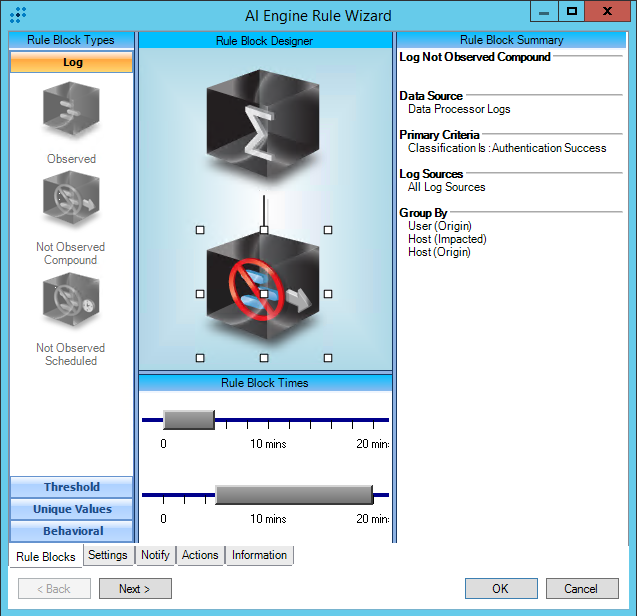Expand the Behavioral rule block category
The width and height of the screenshot is (637, 616).
coord(71,531)
